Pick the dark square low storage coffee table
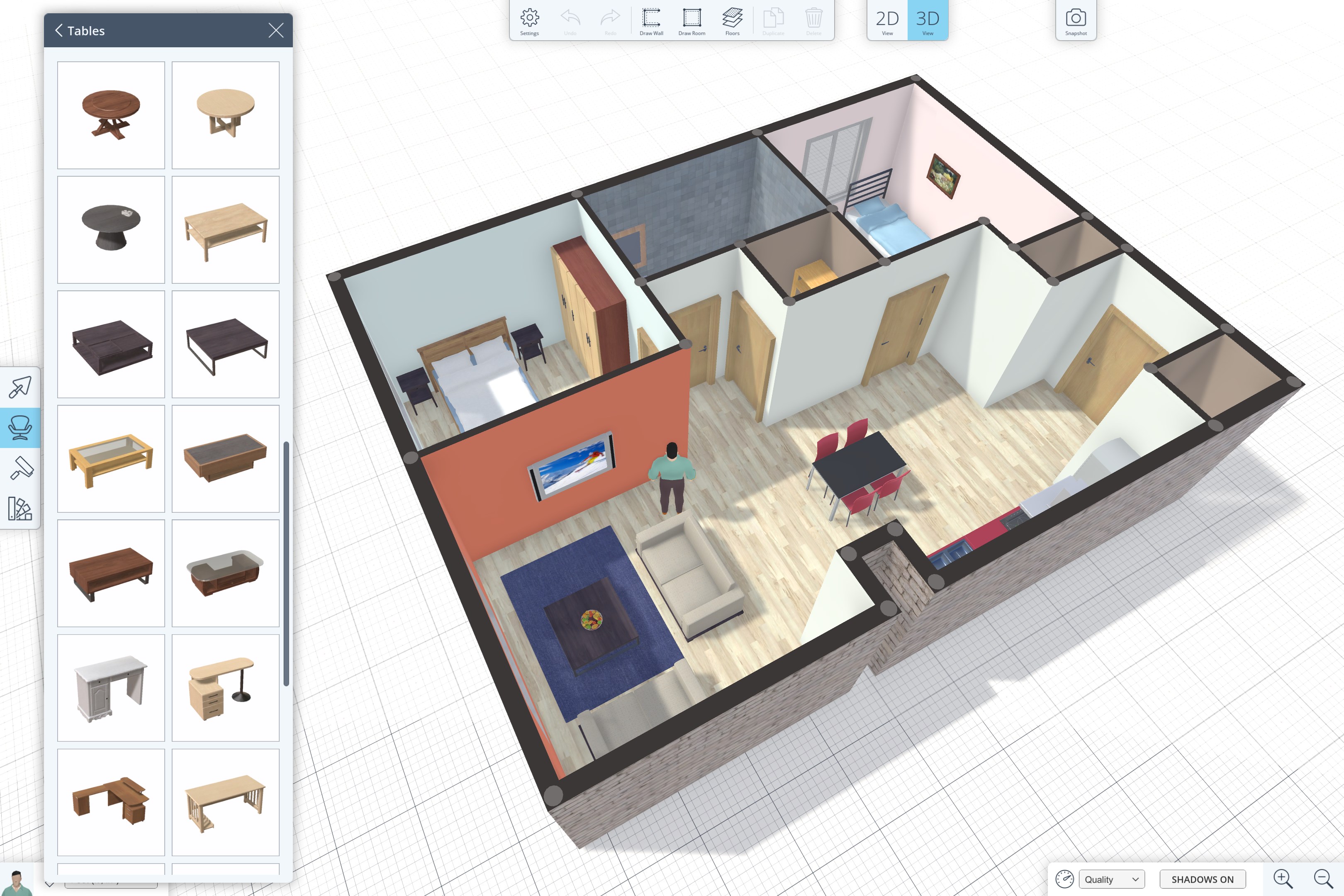 click(x=111, y=344)
